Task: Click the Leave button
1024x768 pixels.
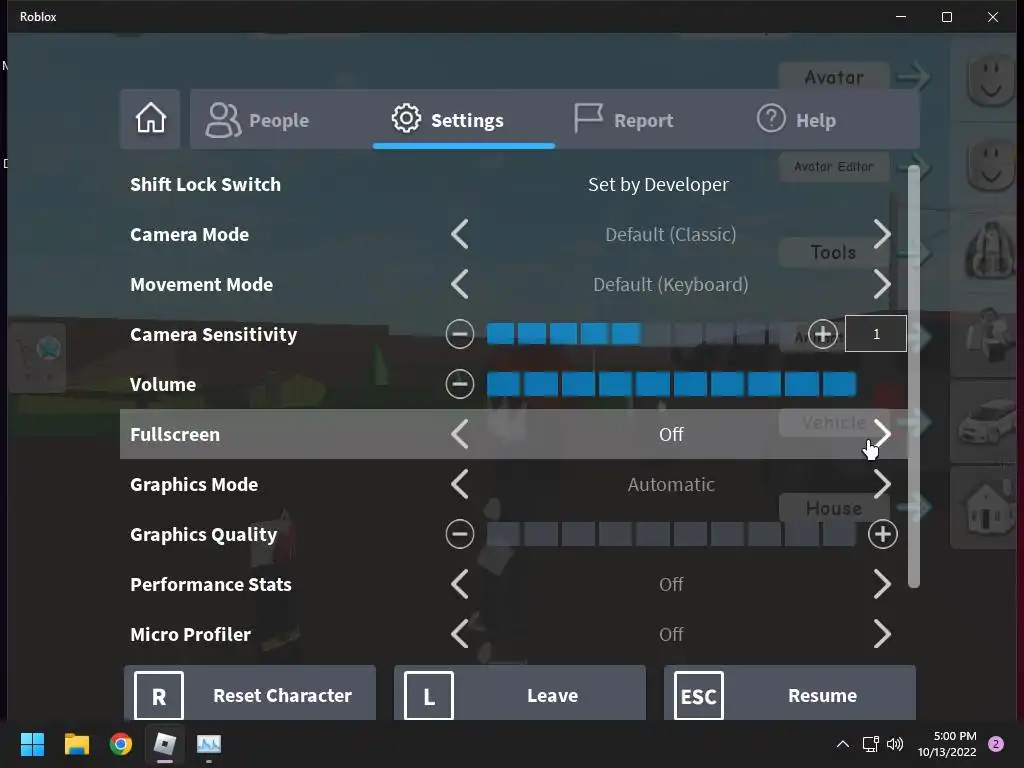Action: coord(520,694)
